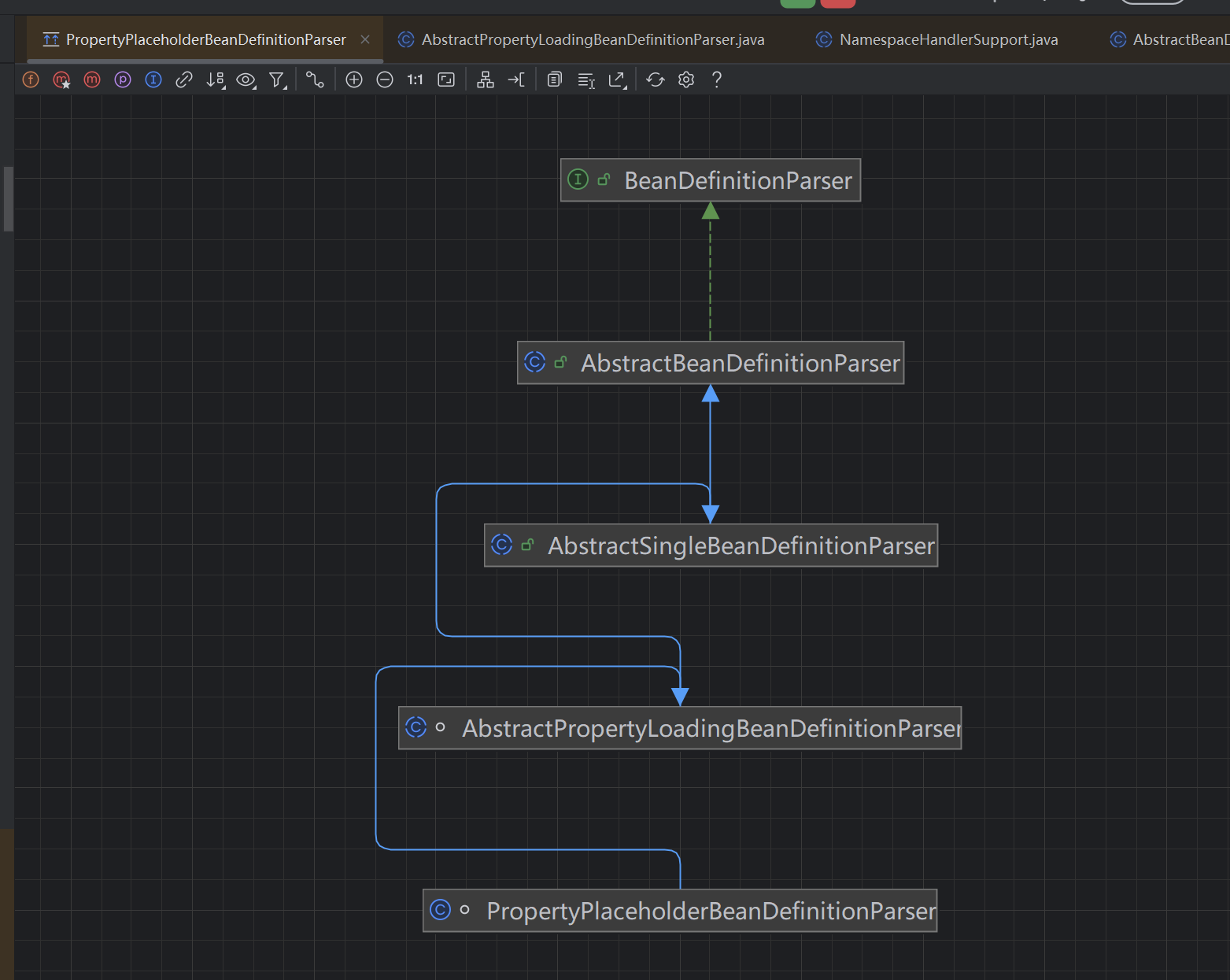Toggle Properties display (purple p icon)
This screenshot has width=1230, height=980.
click(123, 80)
